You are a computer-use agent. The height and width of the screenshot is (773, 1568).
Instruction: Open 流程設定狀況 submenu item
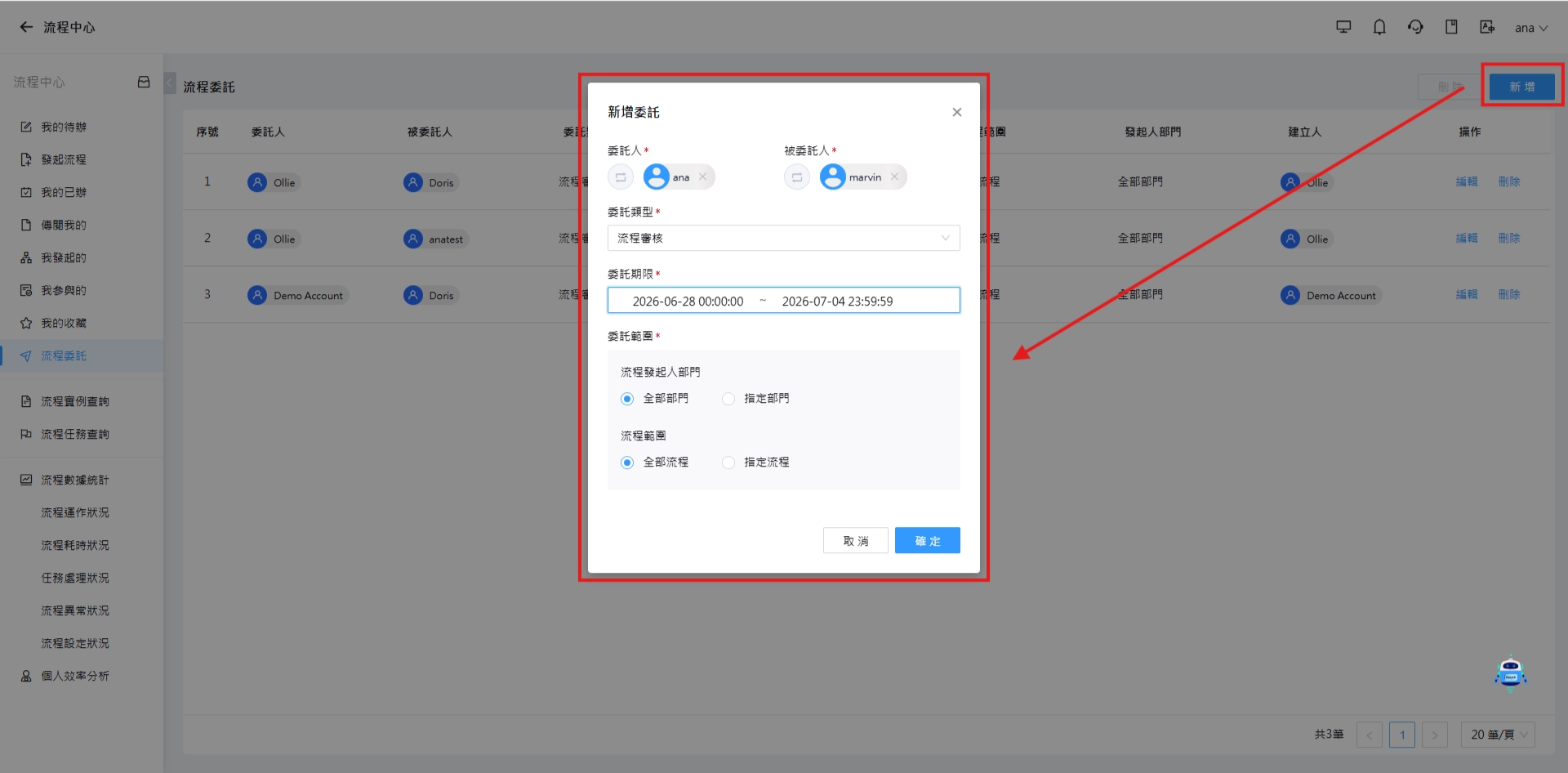[x=75, y=643]
